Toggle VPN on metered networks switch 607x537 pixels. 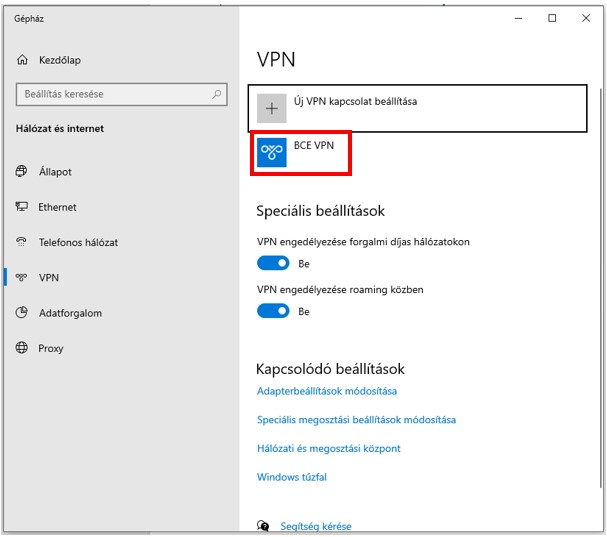273,263
